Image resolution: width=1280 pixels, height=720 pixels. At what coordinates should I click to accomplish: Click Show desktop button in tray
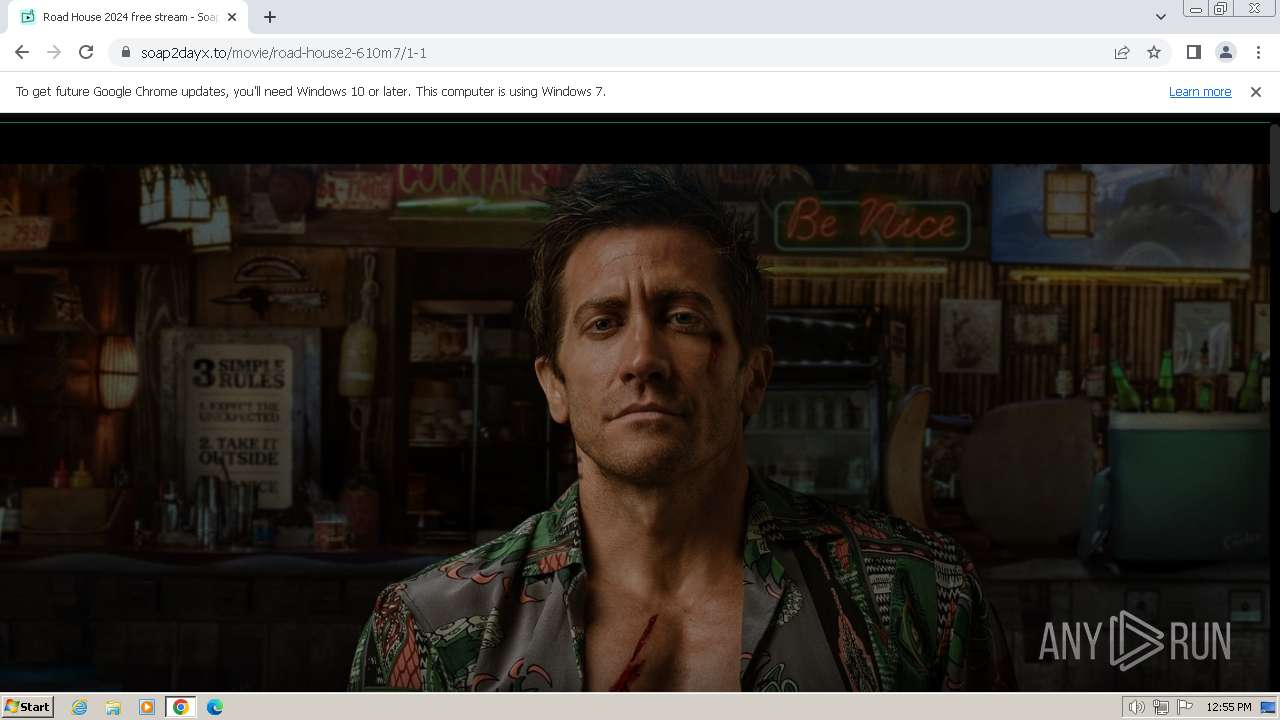(1269, 707)
